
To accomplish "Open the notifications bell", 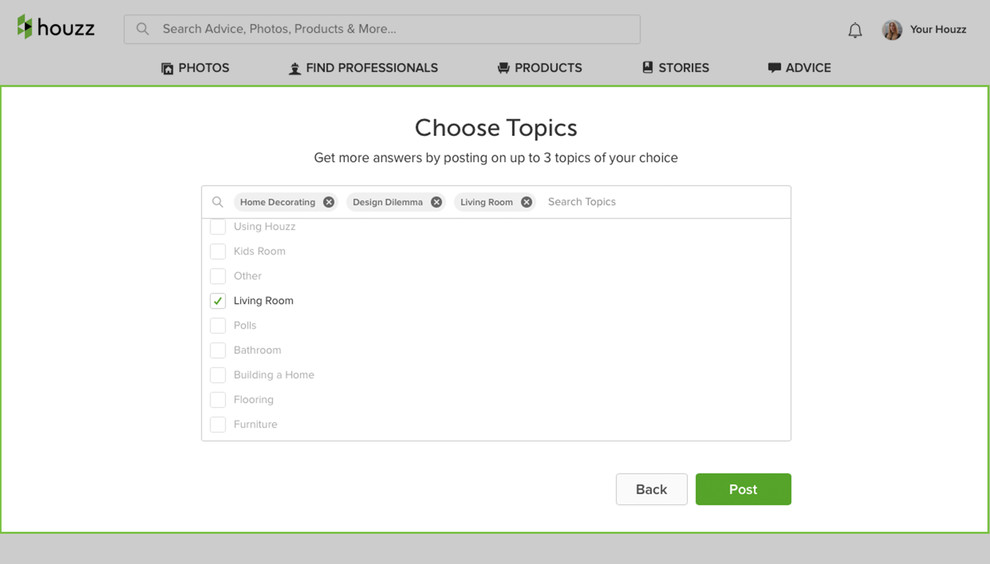I will (x=855, y=30).
